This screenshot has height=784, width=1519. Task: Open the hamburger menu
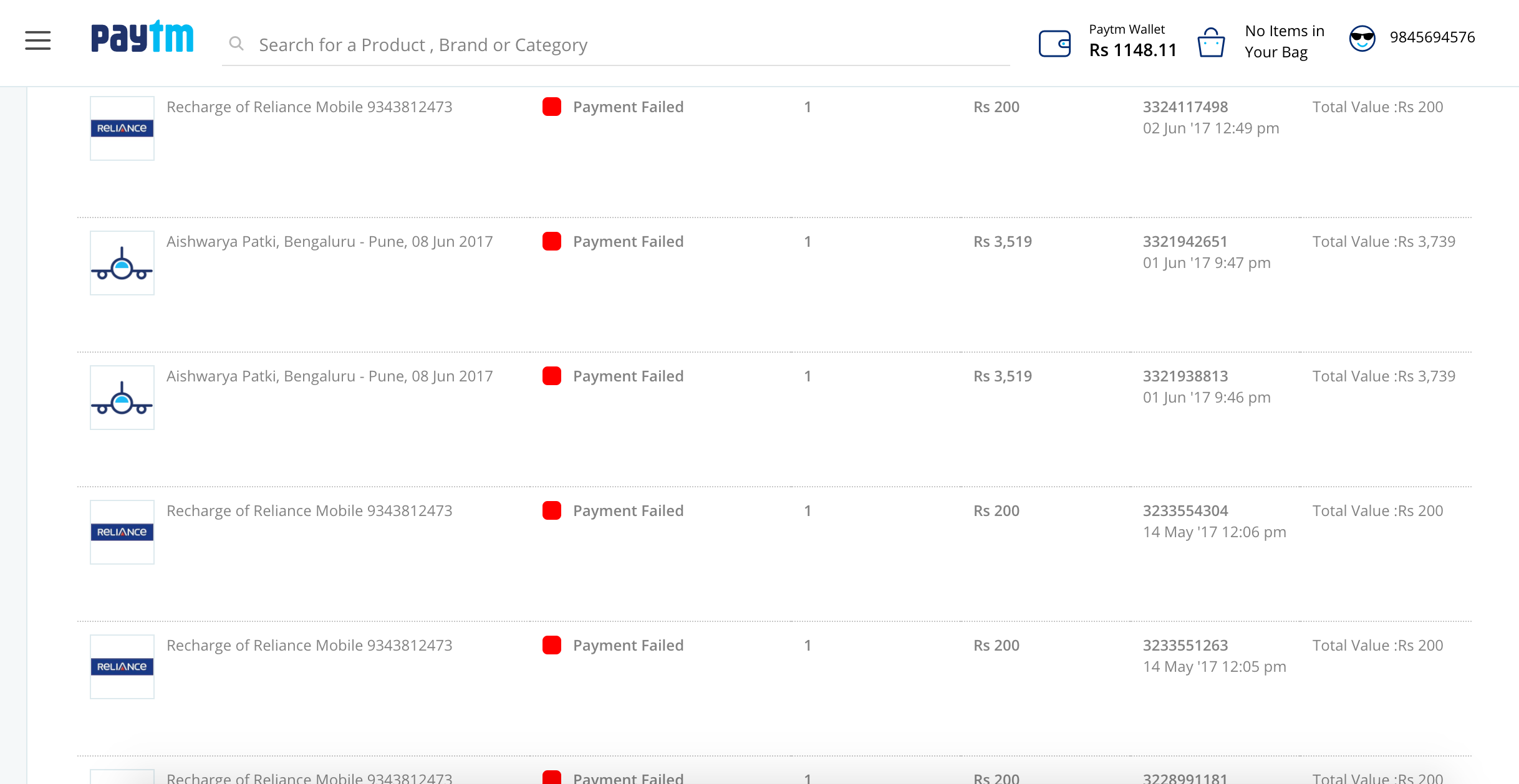tap(37, 41)
